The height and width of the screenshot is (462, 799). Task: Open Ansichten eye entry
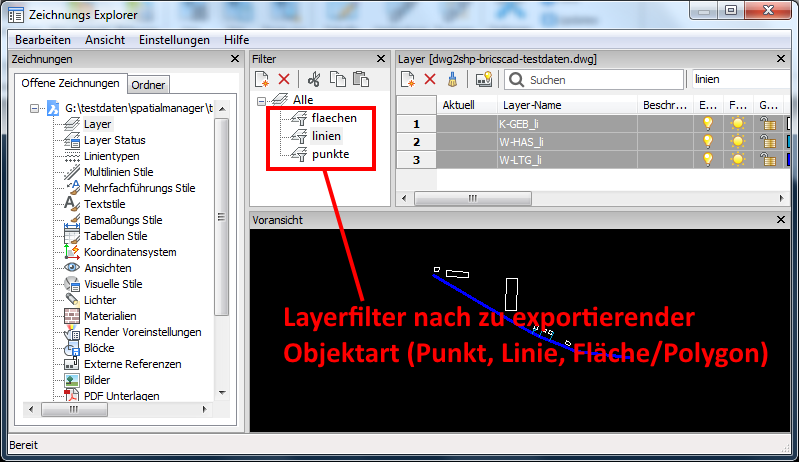click(108, 268)
